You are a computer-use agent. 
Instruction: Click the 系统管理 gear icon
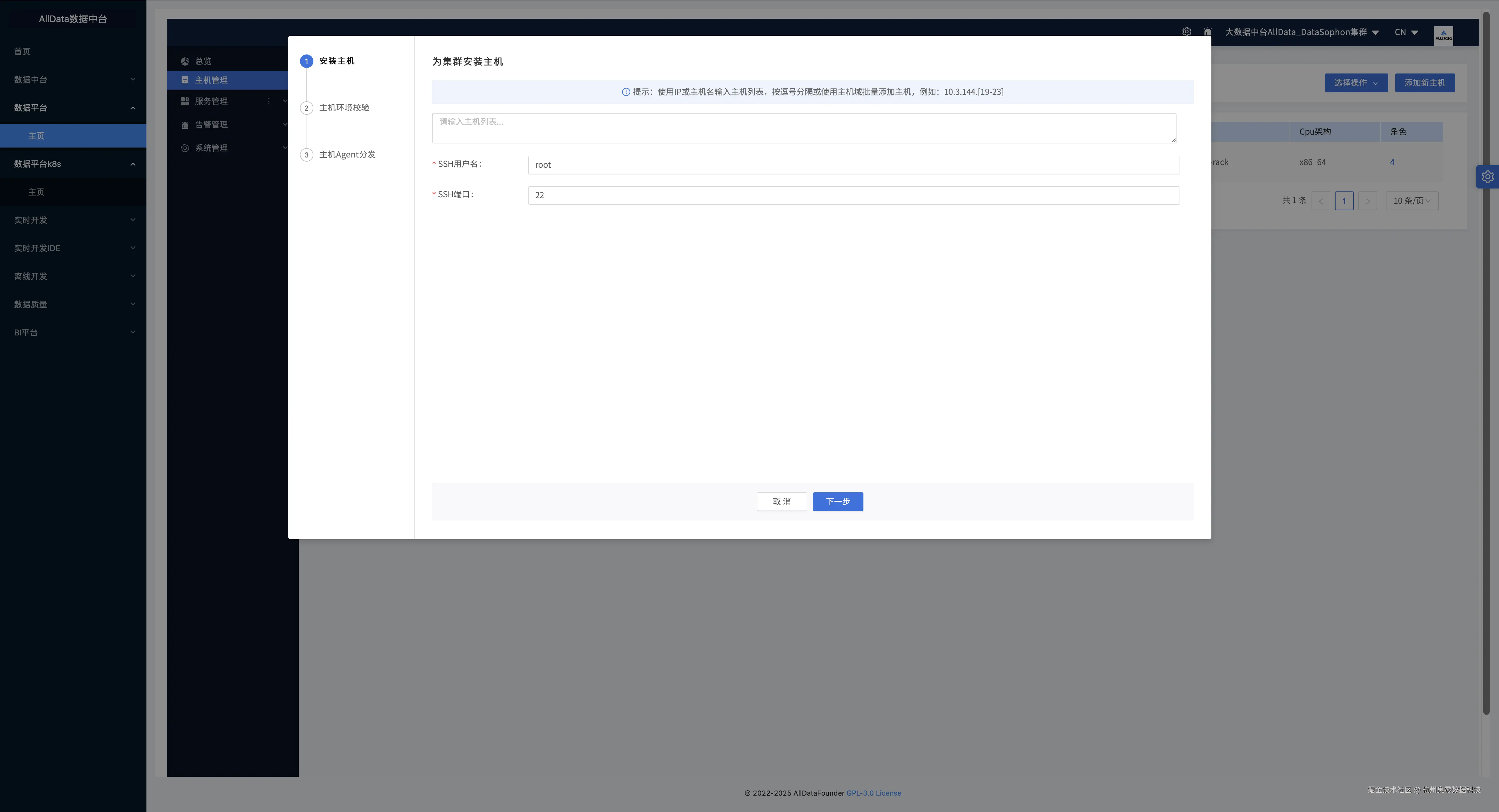pos(185,148)
